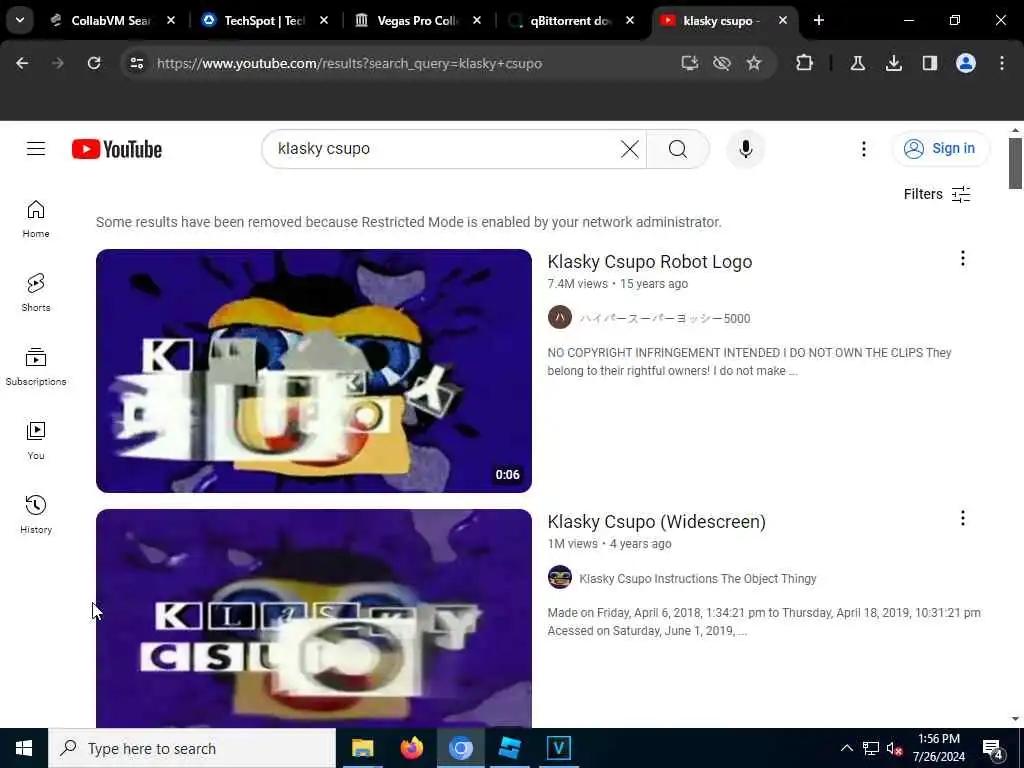Open File Explorer from taskbar
The image size is (1024, 768).
point(362,748)
